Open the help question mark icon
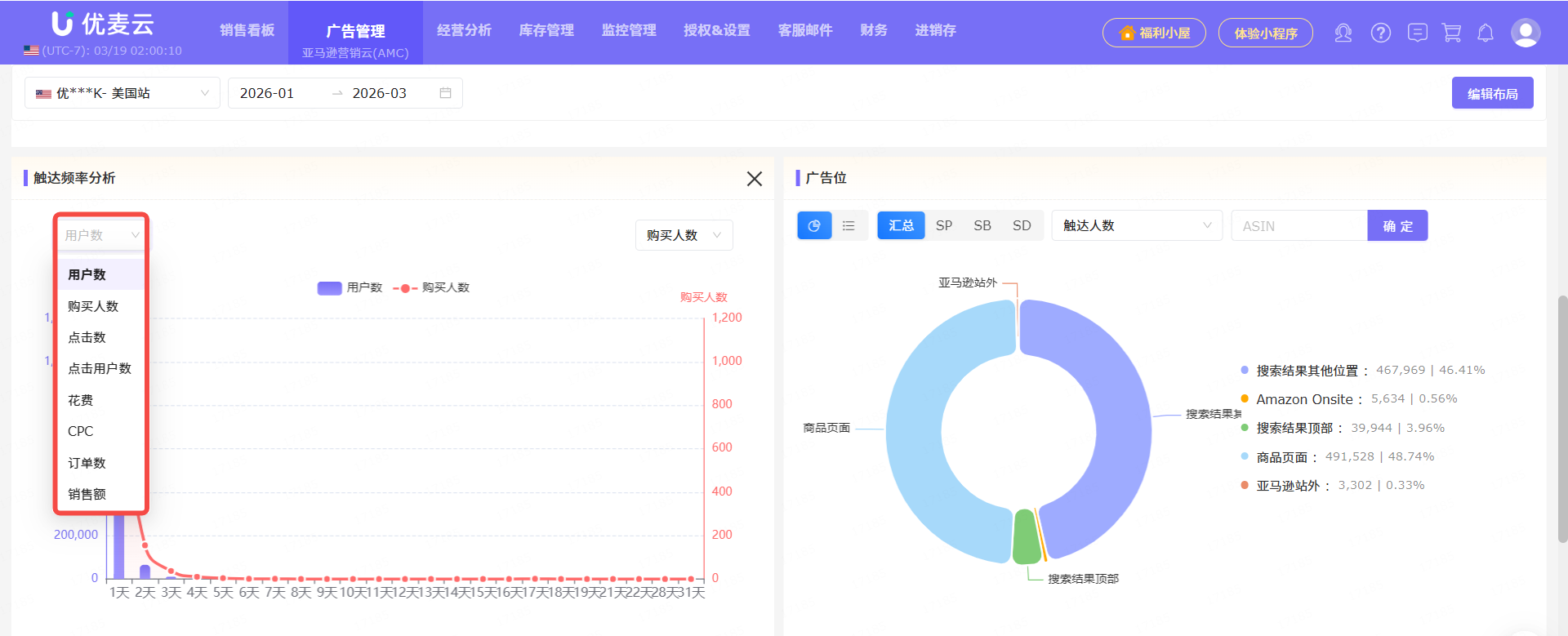The width and height of the screenshot is (1568, 636). tap(1381, 33)
